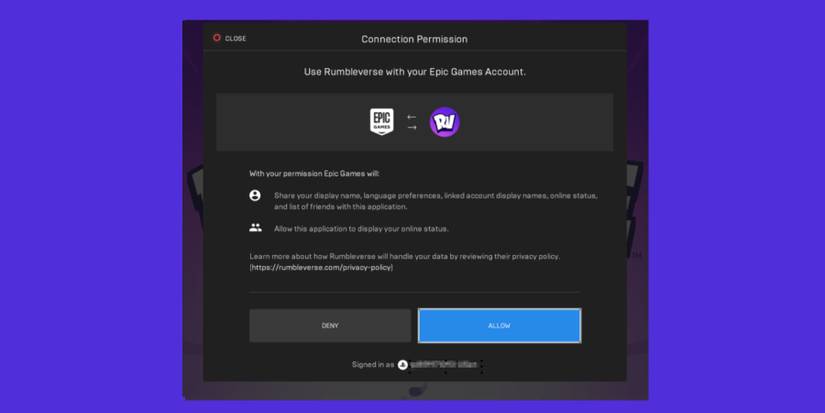
Task: Click the single-person profile icon
Action: click(255, 196)
